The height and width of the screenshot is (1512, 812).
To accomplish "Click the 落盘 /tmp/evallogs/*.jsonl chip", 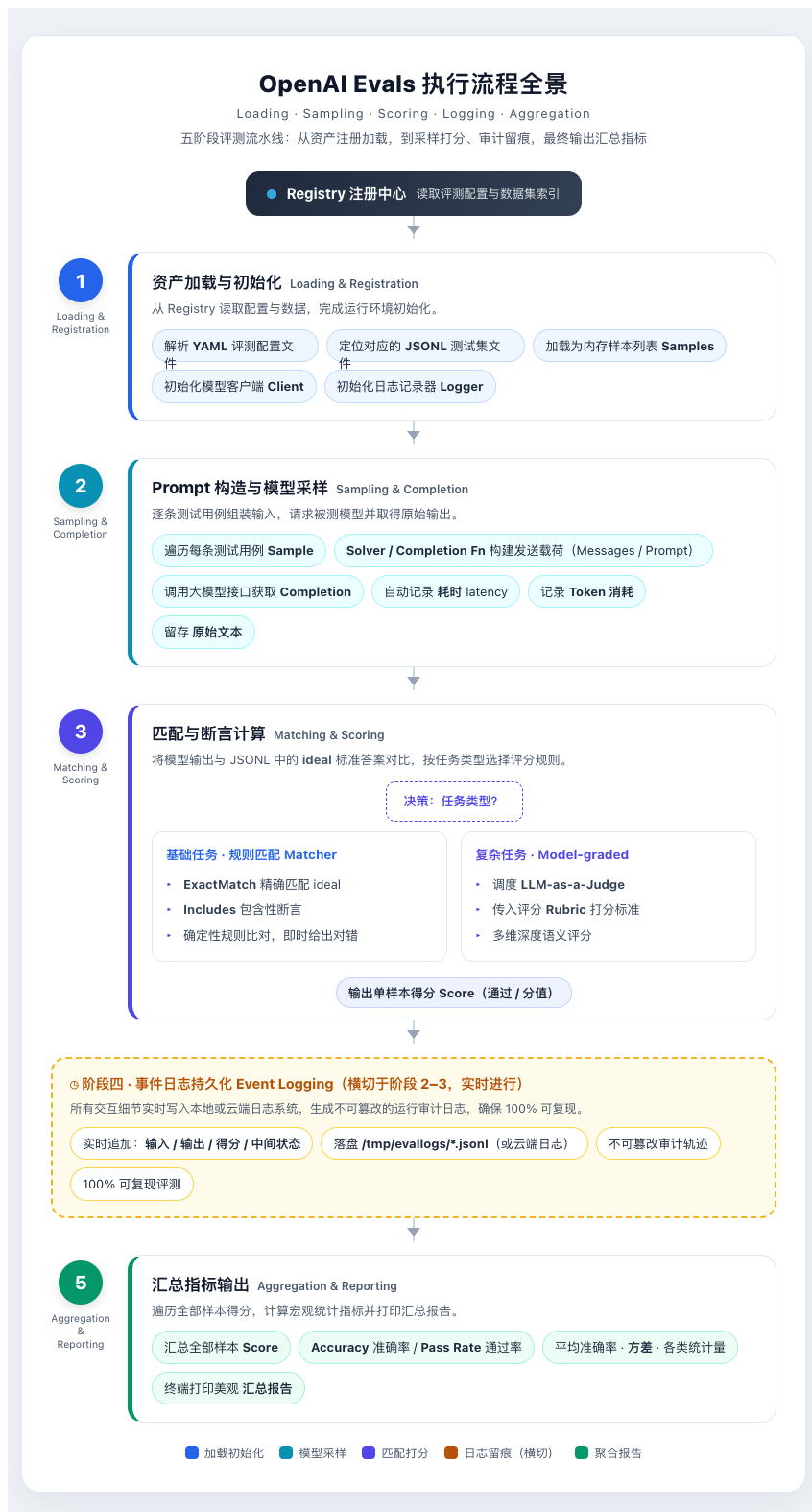I will (455, 1143).
